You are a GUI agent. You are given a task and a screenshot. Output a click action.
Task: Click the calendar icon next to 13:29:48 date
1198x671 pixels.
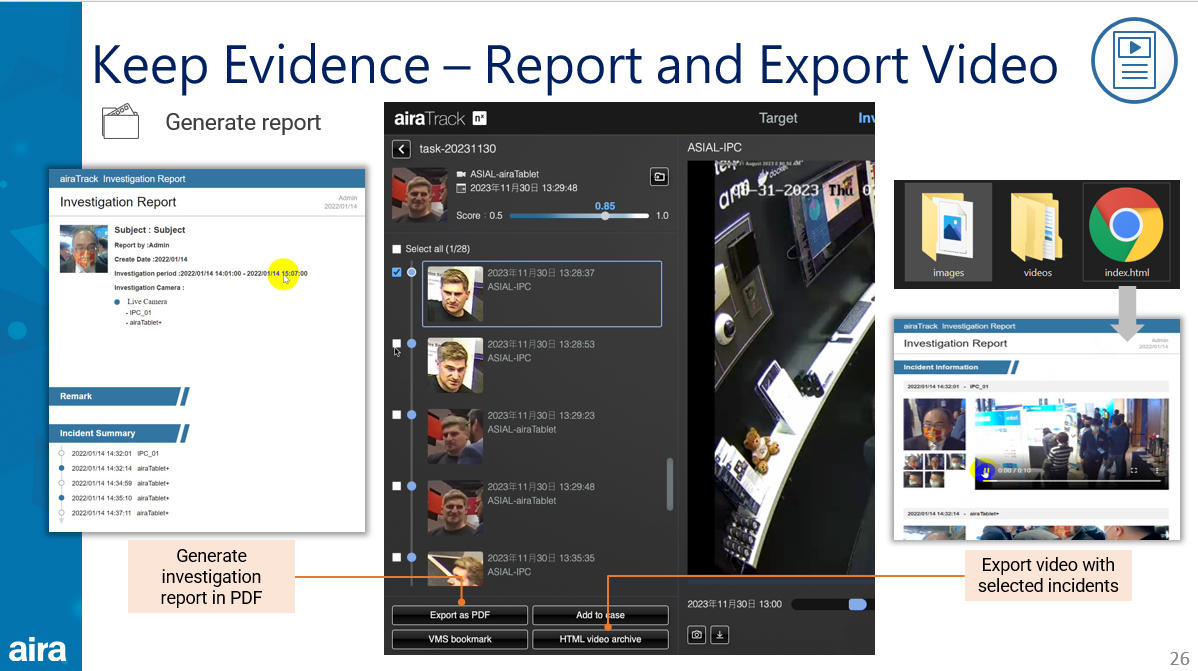point(461,188)
